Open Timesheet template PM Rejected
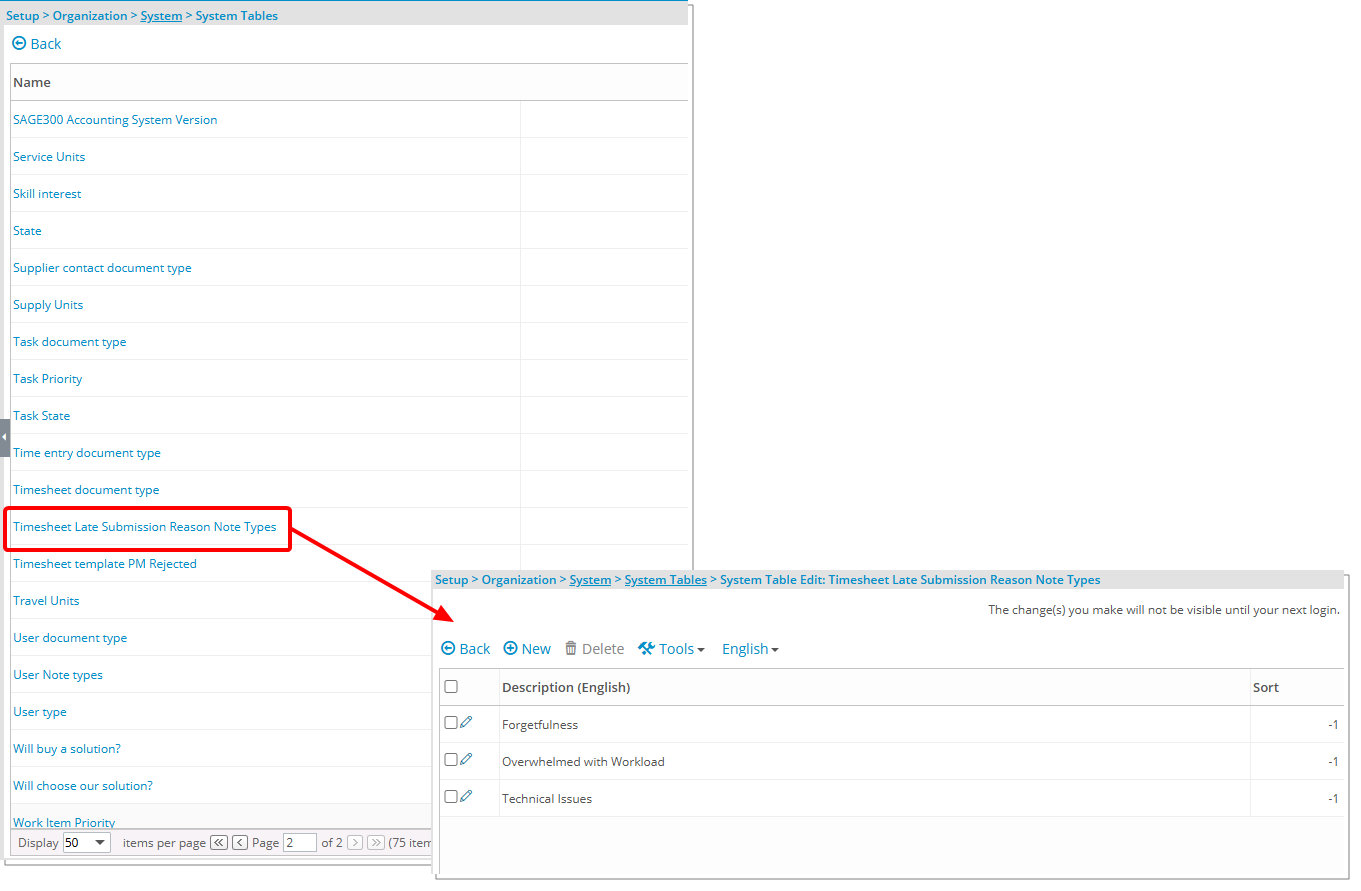The image size is (1361, 891). click(105, 564)
